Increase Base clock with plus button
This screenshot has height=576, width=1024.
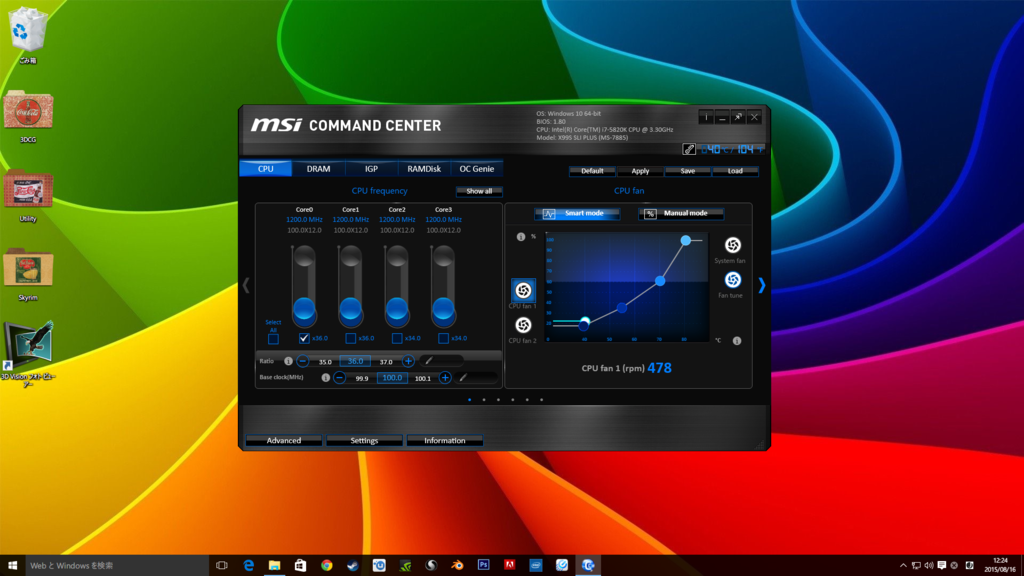click(445, 377)
